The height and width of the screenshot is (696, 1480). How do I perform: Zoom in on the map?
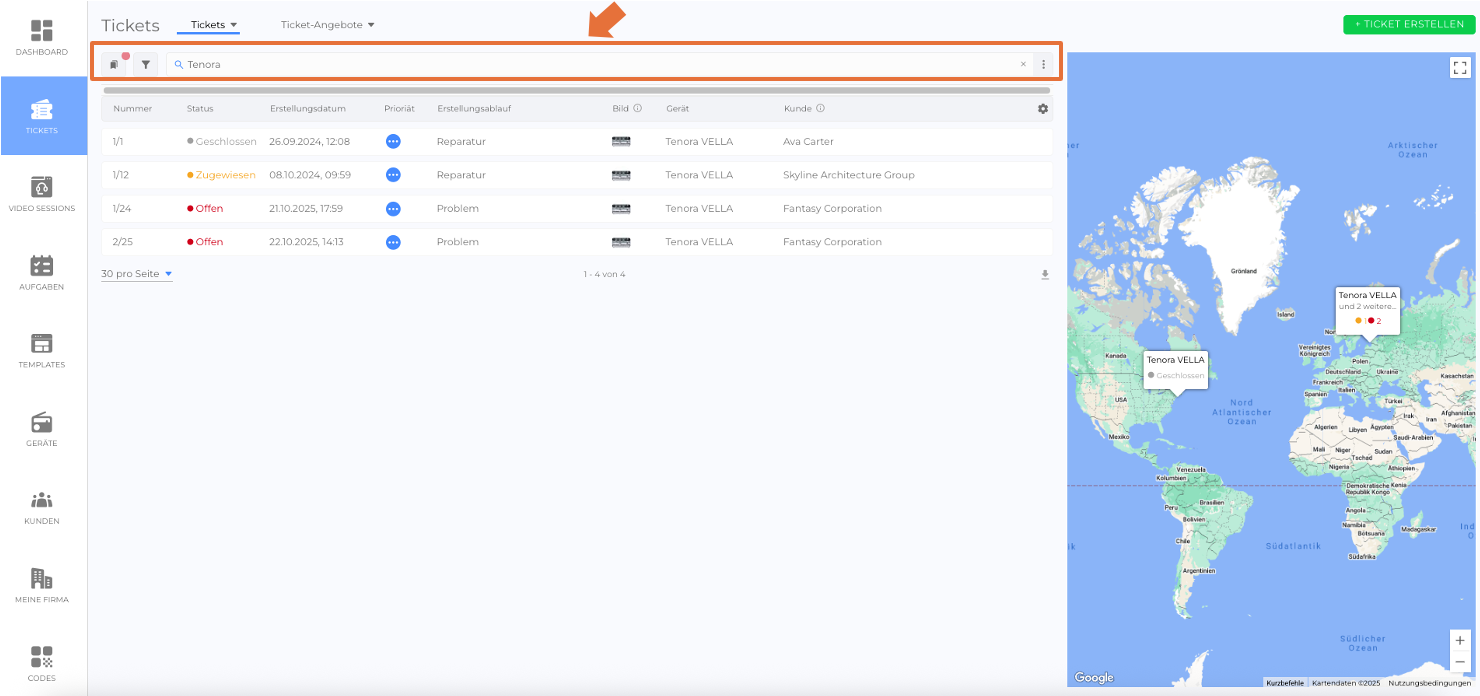(1460, 640)
